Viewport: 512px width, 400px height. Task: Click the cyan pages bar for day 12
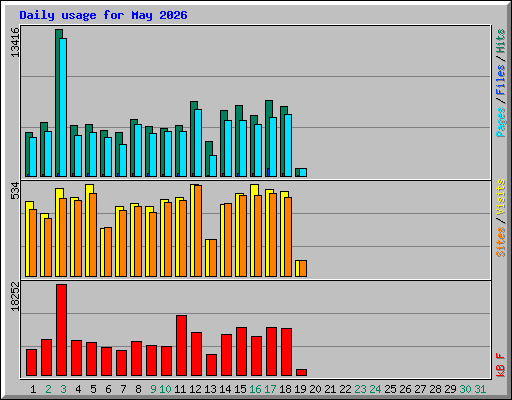point(198,143)
